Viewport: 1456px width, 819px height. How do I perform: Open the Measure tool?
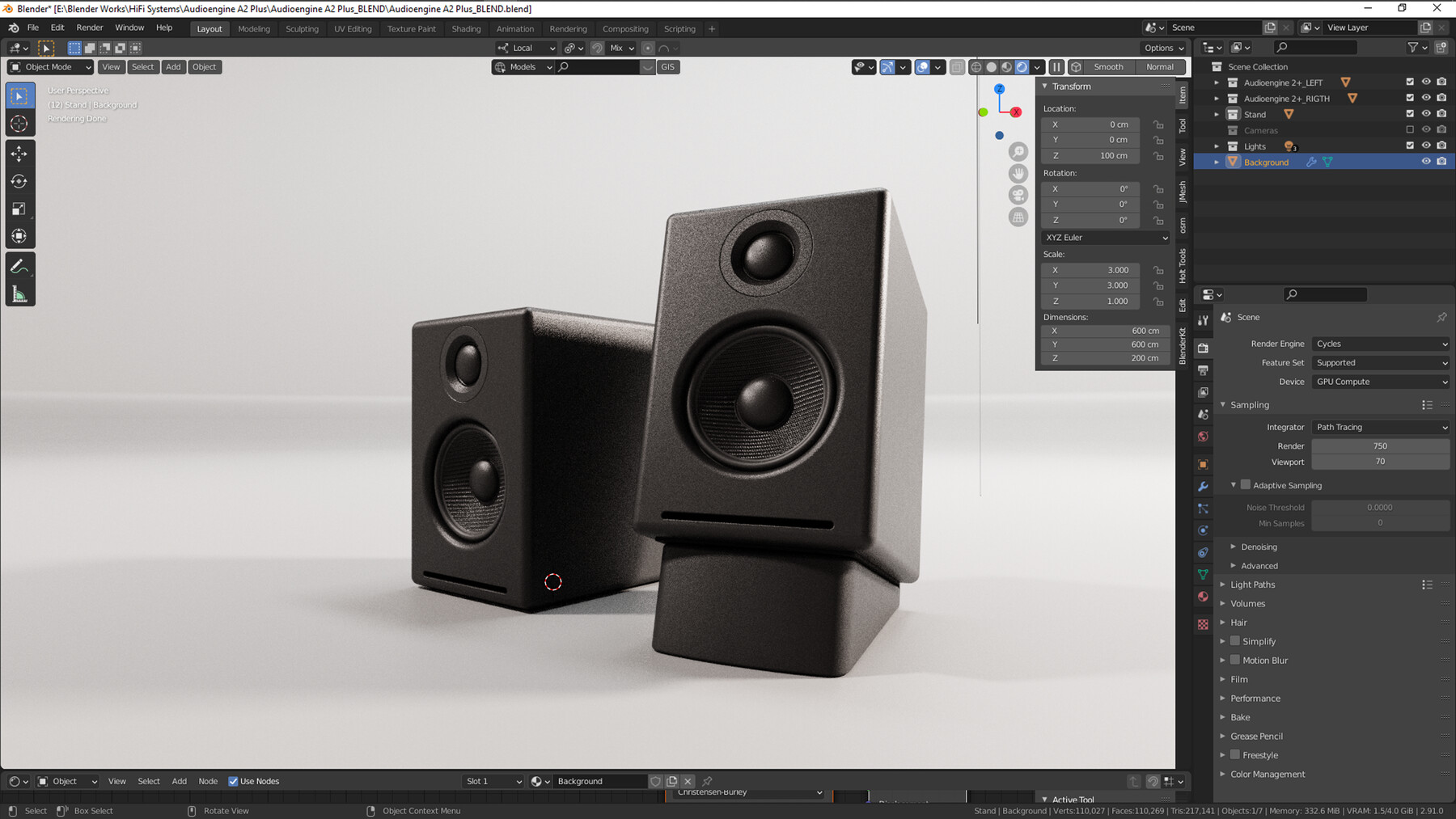[x=19, y=293]
